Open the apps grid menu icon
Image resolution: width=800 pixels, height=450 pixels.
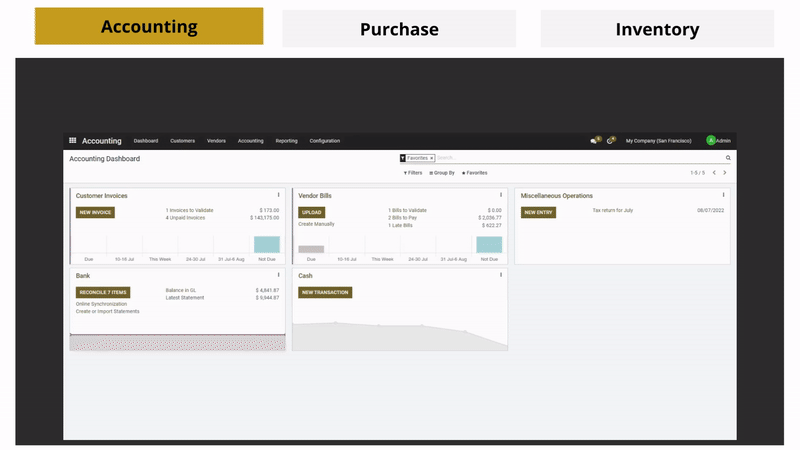click(x=72, y=141)
